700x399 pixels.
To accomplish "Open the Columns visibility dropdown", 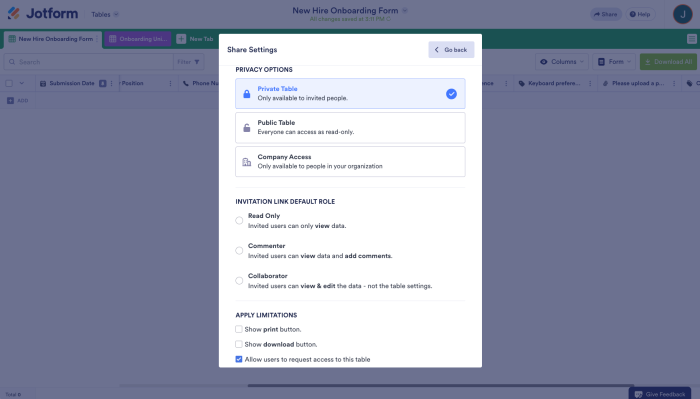I will (x=562, y=62).
